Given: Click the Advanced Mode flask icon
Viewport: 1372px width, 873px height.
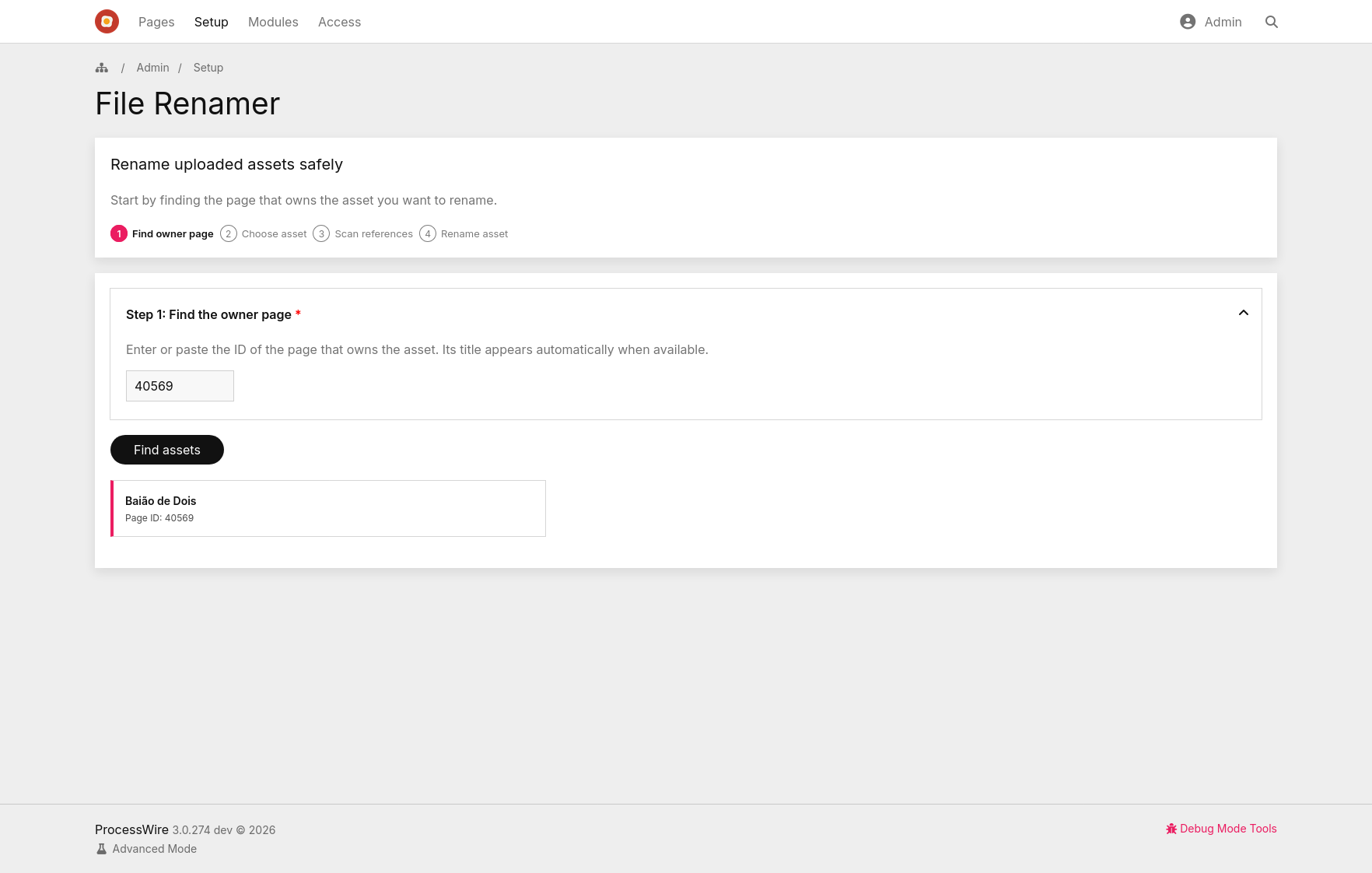Looking at the screenshot, I should tap(101, 849).
